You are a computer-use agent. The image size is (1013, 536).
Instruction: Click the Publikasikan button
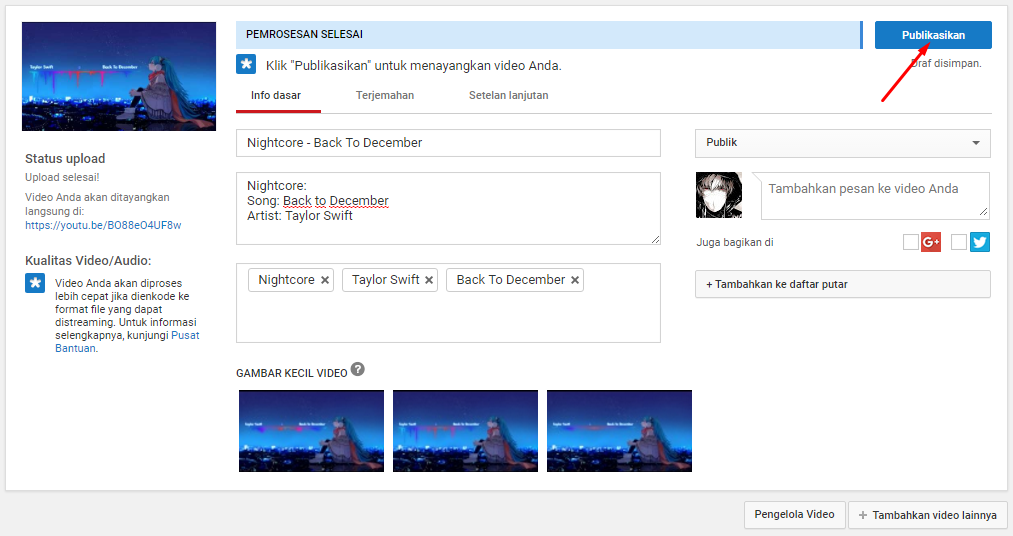tap(933, 35)
